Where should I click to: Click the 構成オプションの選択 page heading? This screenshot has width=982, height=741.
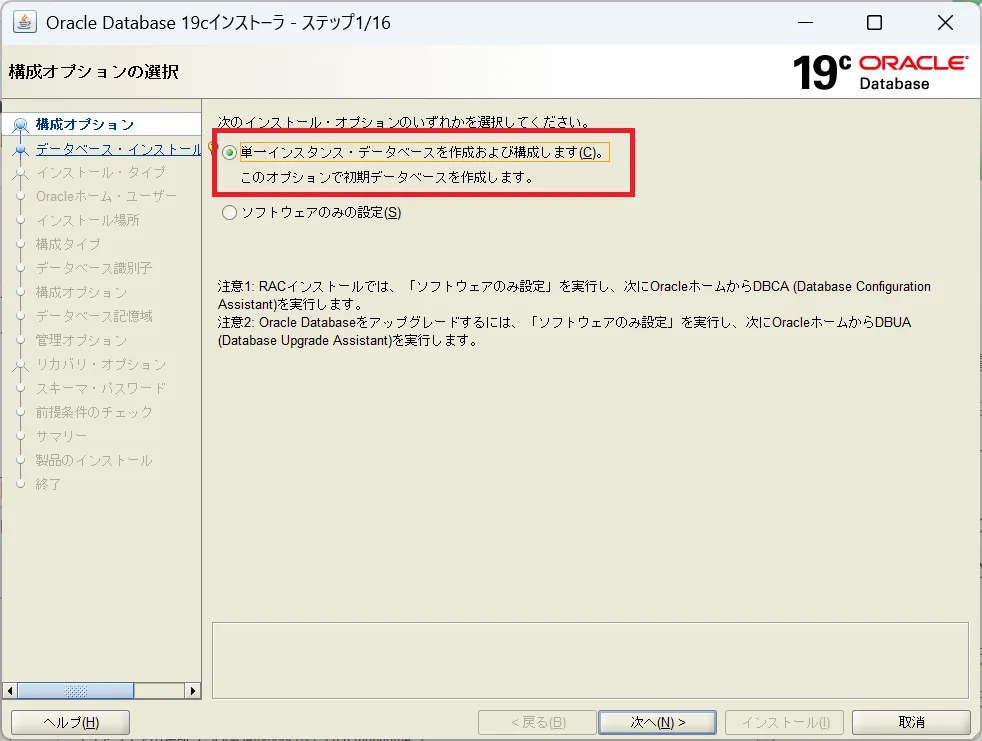[x=94, y=72]
